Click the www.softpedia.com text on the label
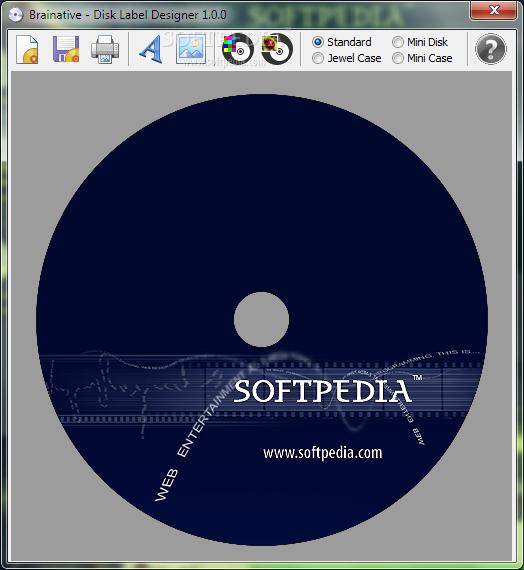Image resolution: width=524 pixels, height=570 pixels. pos(323,453)
